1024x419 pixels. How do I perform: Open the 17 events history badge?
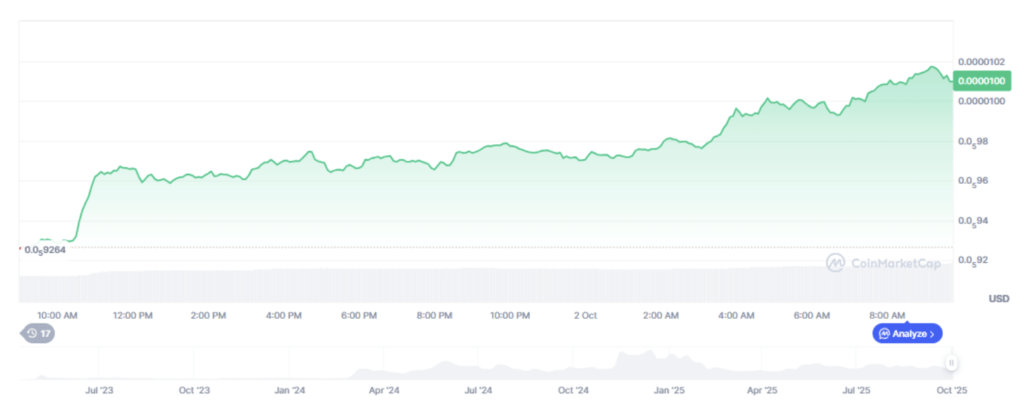pos(39,333)
